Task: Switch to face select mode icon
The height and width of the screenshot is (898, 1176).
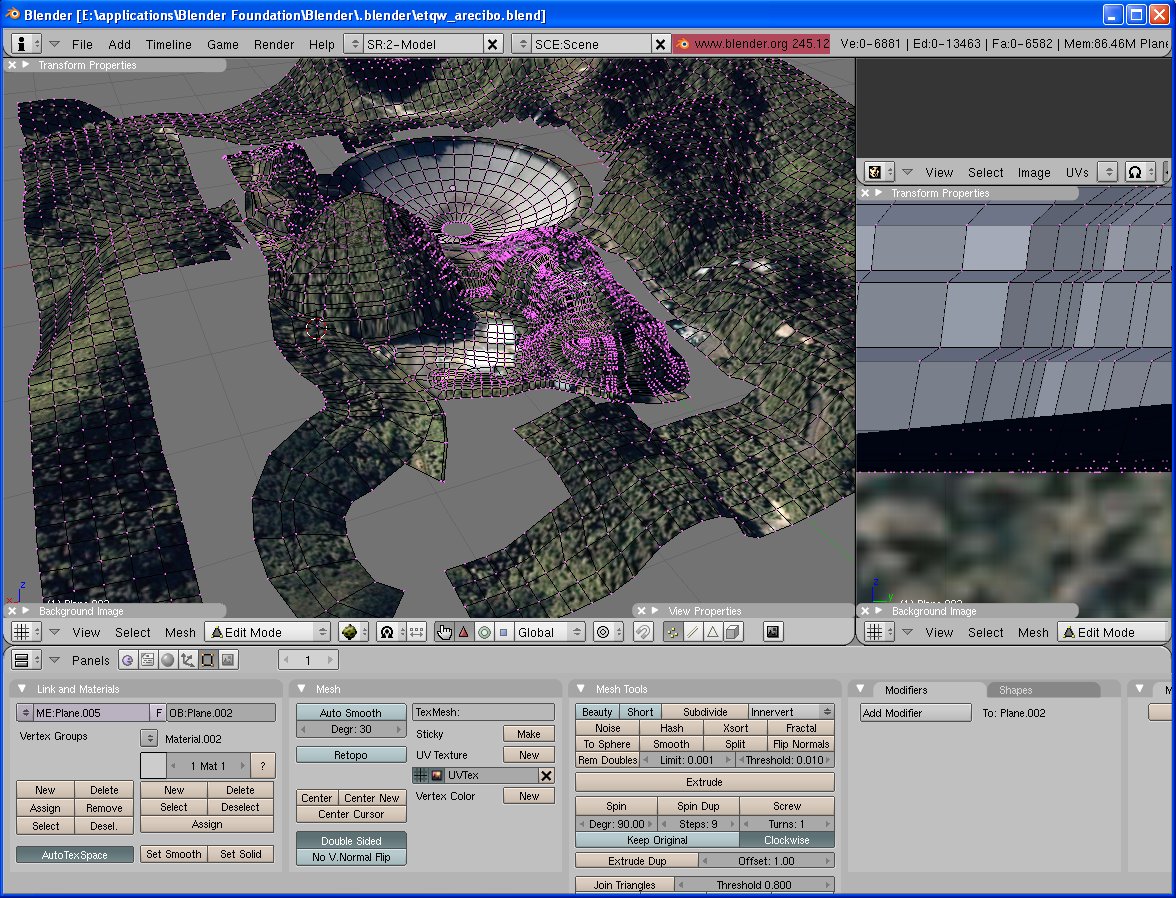Action: [x=713, y=632]
